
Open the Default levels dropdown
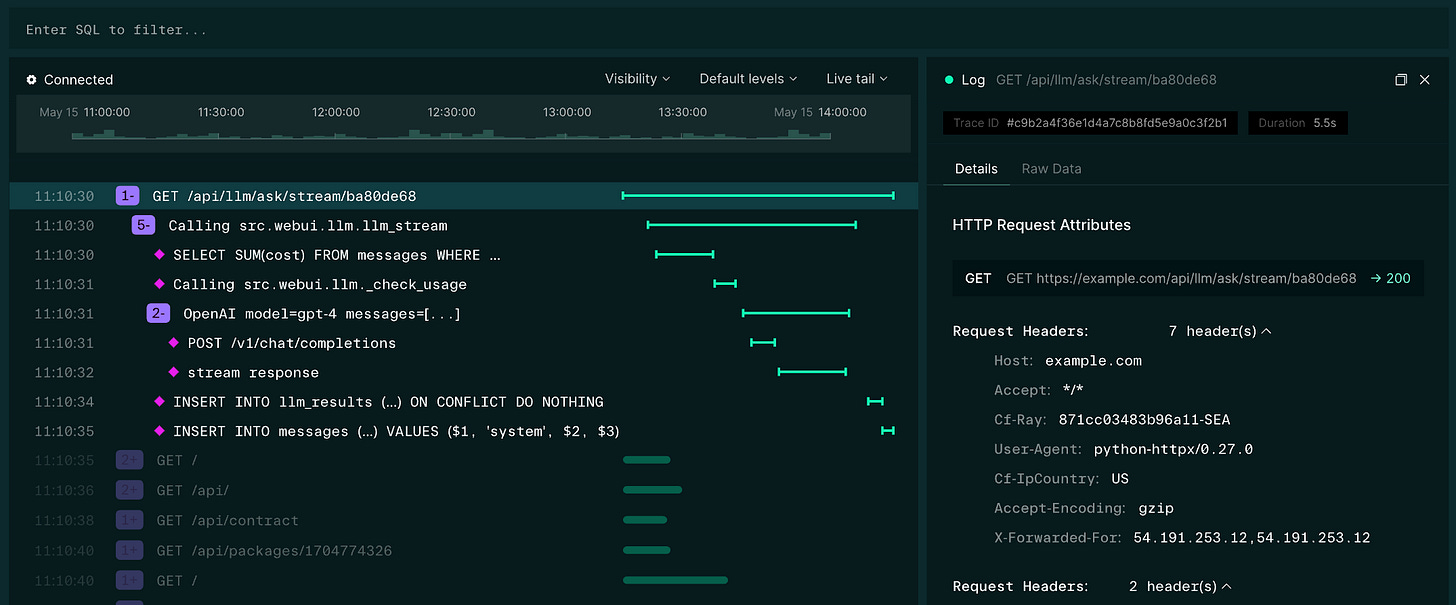click(x=747, y=78)
